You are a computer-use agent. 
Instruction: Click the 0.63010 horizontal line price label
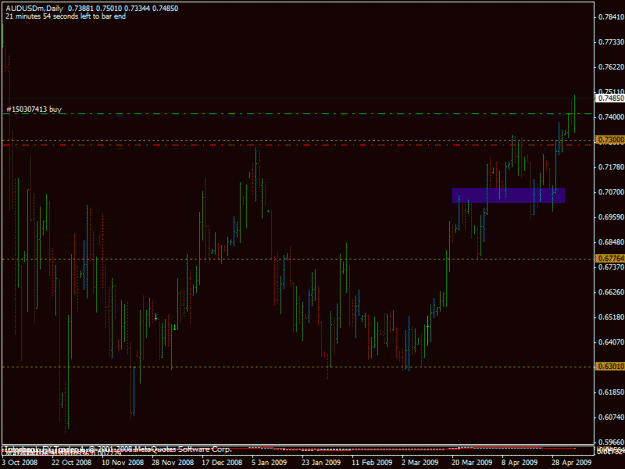pos(610,366)
